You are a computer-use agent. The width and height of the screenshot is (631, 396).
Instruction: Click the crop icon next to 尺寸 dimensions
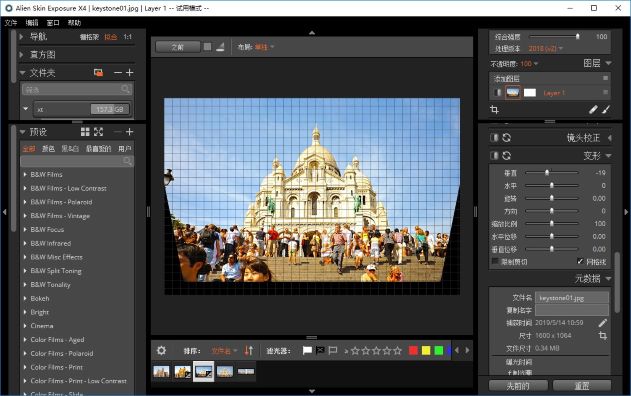[602, 335]
